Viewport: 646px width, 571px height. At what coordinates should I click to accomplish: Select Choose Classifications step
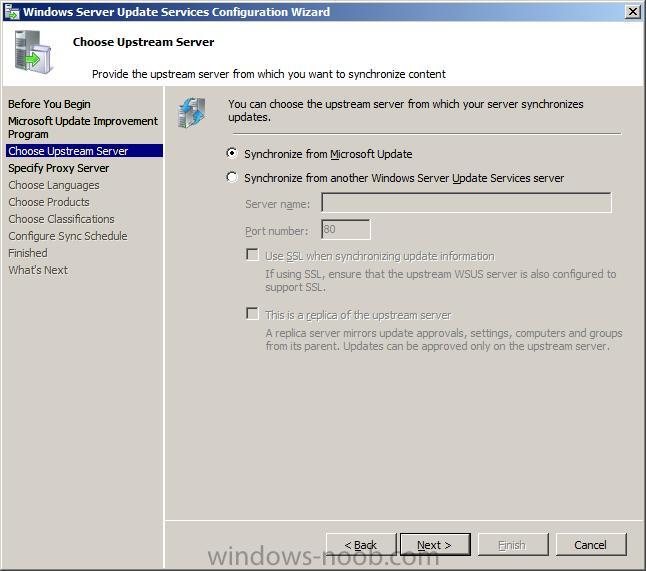coord(61,219)
